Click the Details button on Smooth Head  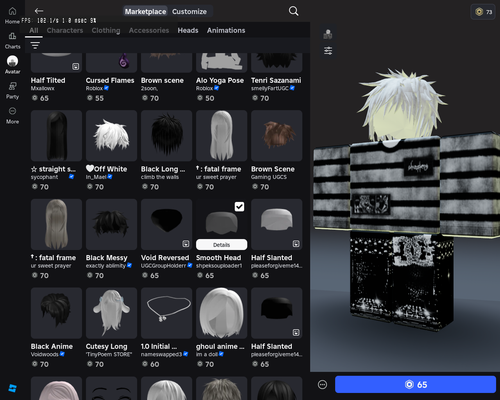[x=222, y=245]
